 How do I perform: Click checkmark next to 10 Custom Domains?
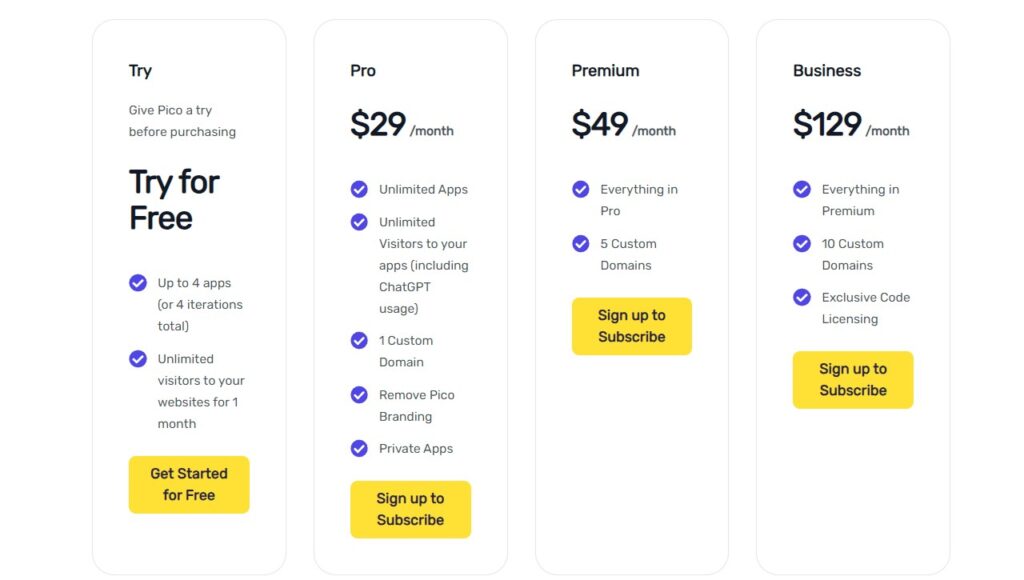[x=802, y=243]
